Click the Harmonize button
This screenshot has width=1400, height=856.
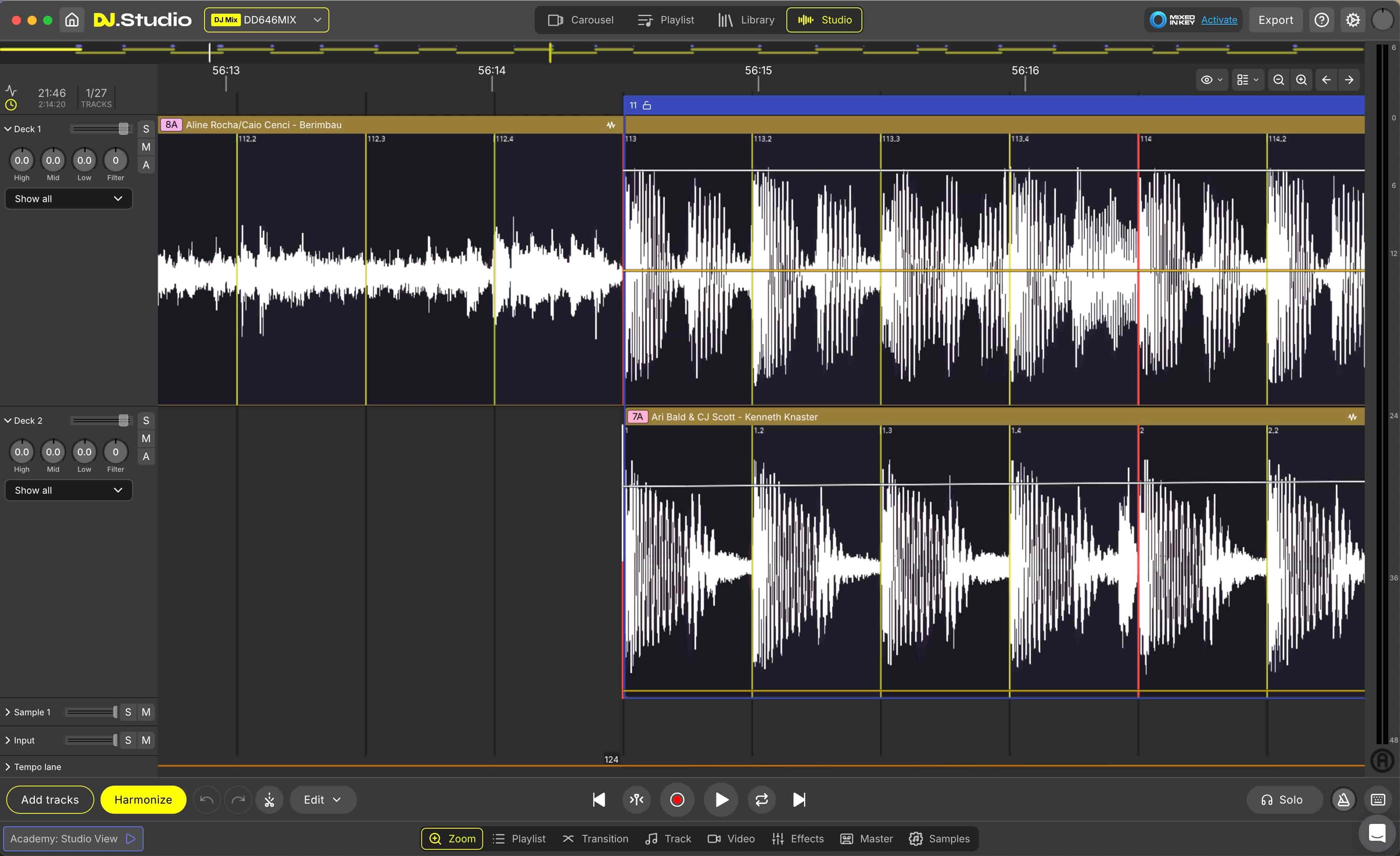(143, 800)
